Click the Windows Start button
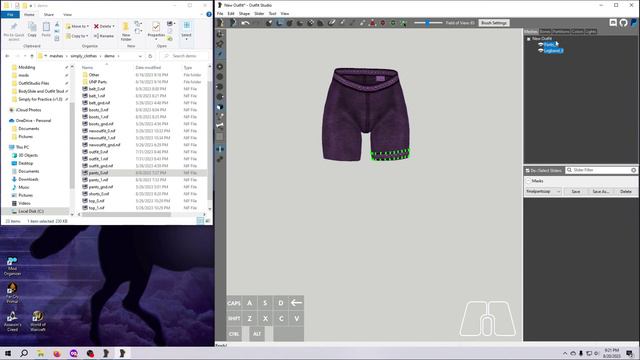640x360 pixels. click(x=8, y=353)
